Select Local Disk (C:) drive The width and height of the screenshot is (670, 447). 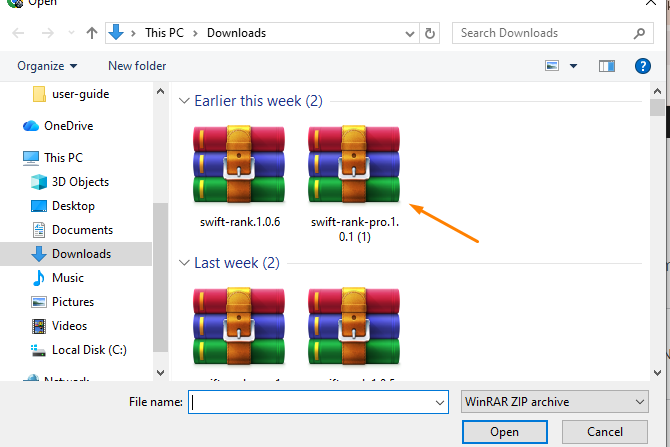coord(87,350)
